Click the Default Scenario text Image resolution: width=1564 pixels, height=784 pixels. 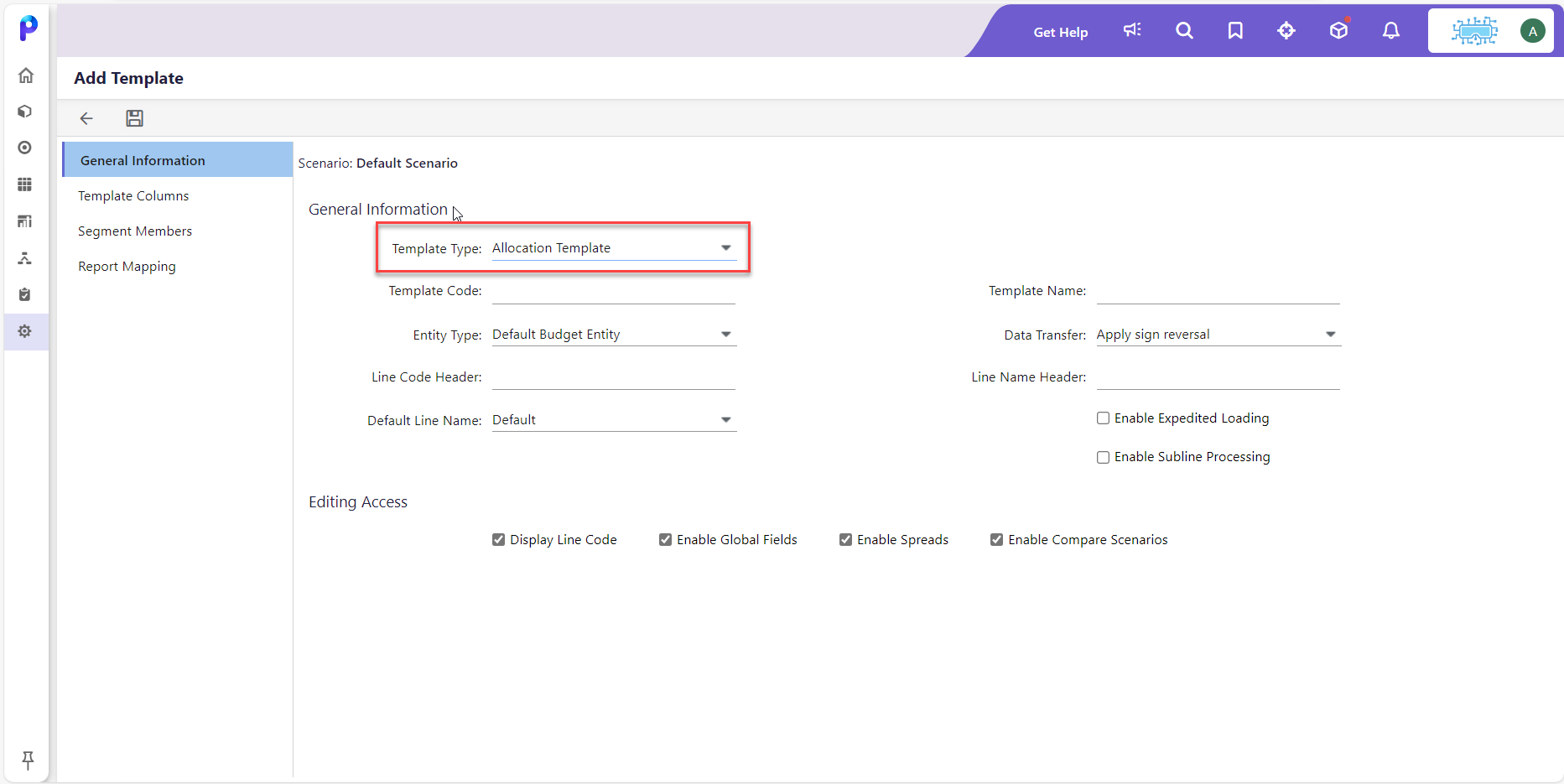[407, 163]
